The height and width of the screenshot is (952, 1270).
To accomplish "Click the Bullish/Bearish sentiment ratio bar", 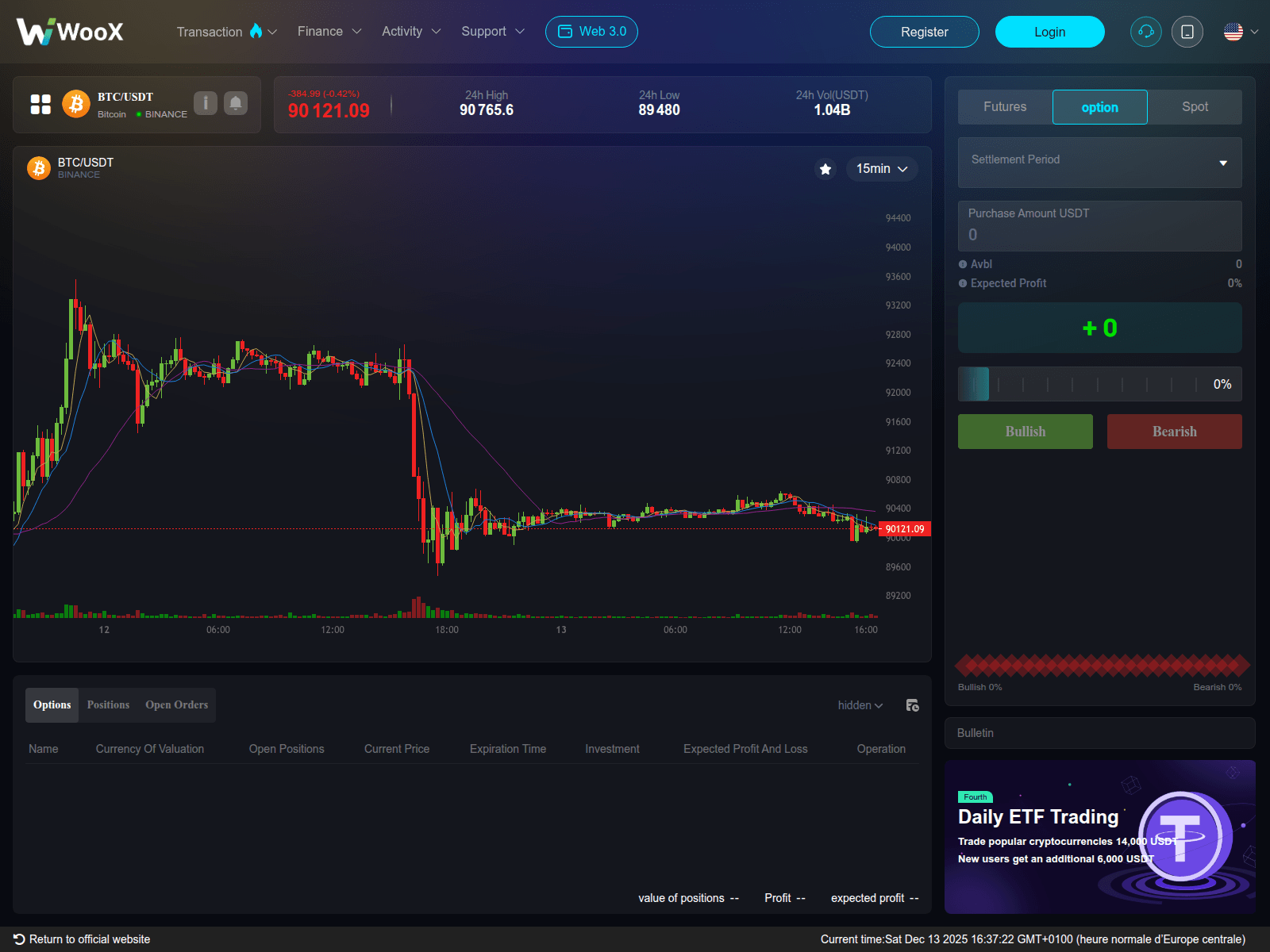I will coord(1102,666).
